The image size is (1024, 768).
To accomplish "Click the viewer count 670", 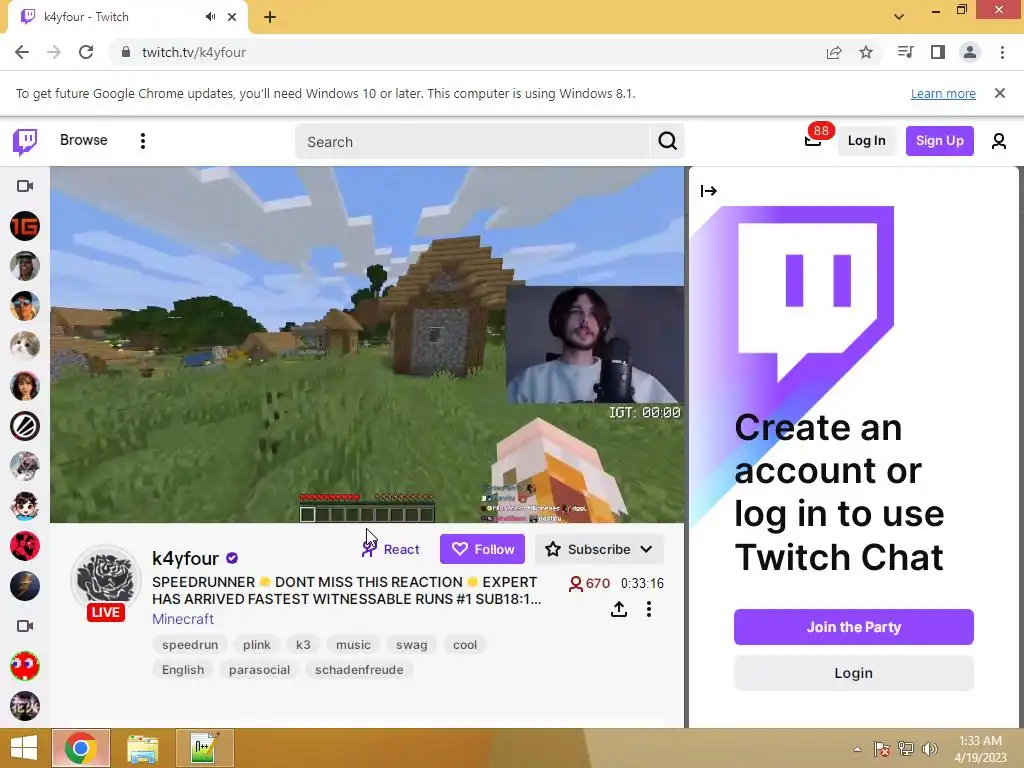I will tap(589, 583).
